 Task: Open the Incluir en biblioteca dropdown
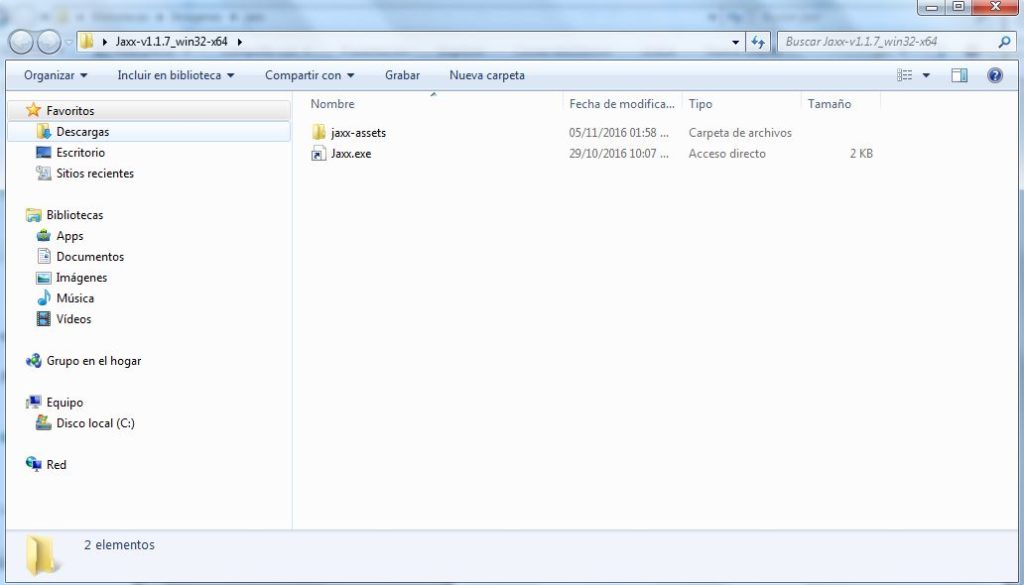[176, 75]
